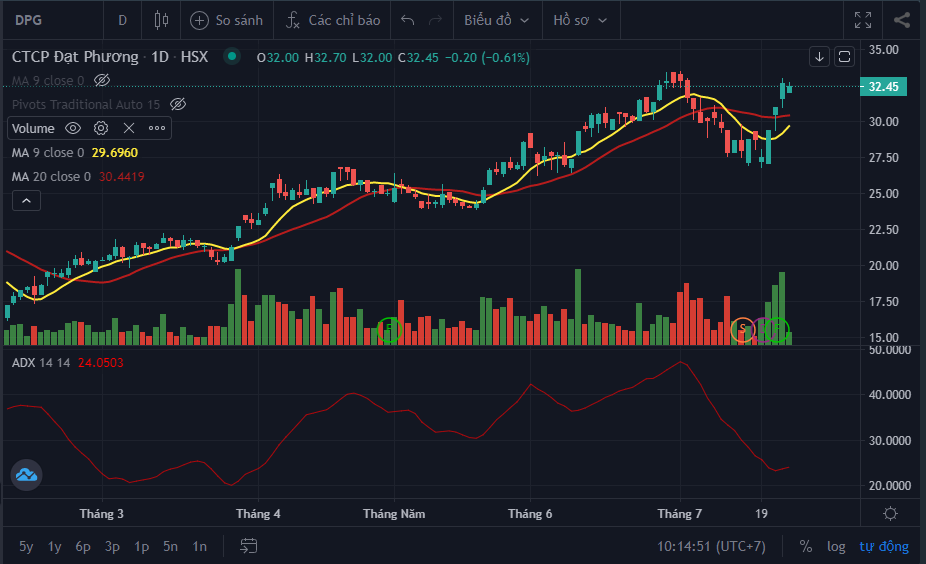The image size is (926, 564).
Task: Unhide the Pivots Traditional indicator
Action: (178, 104)
